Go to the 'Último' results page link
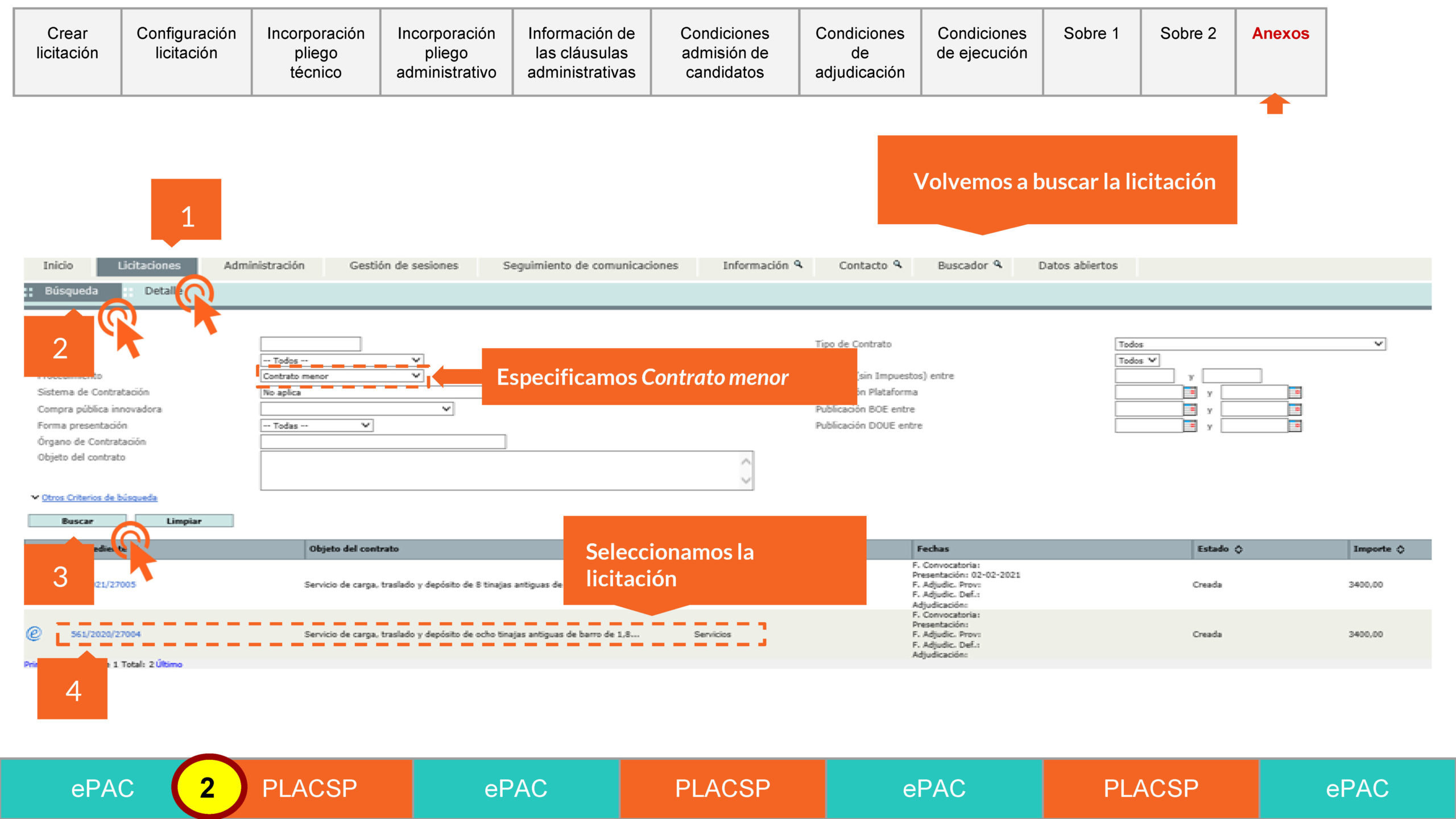This screenshot has width=1456, height=819. point(169,664)
